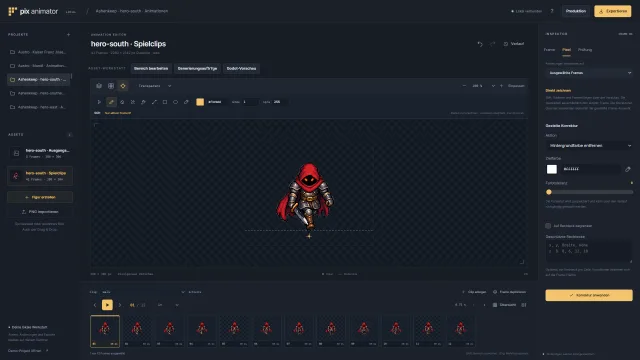Select frame 12 thumbnail in timeline

(x=461, y=331)
